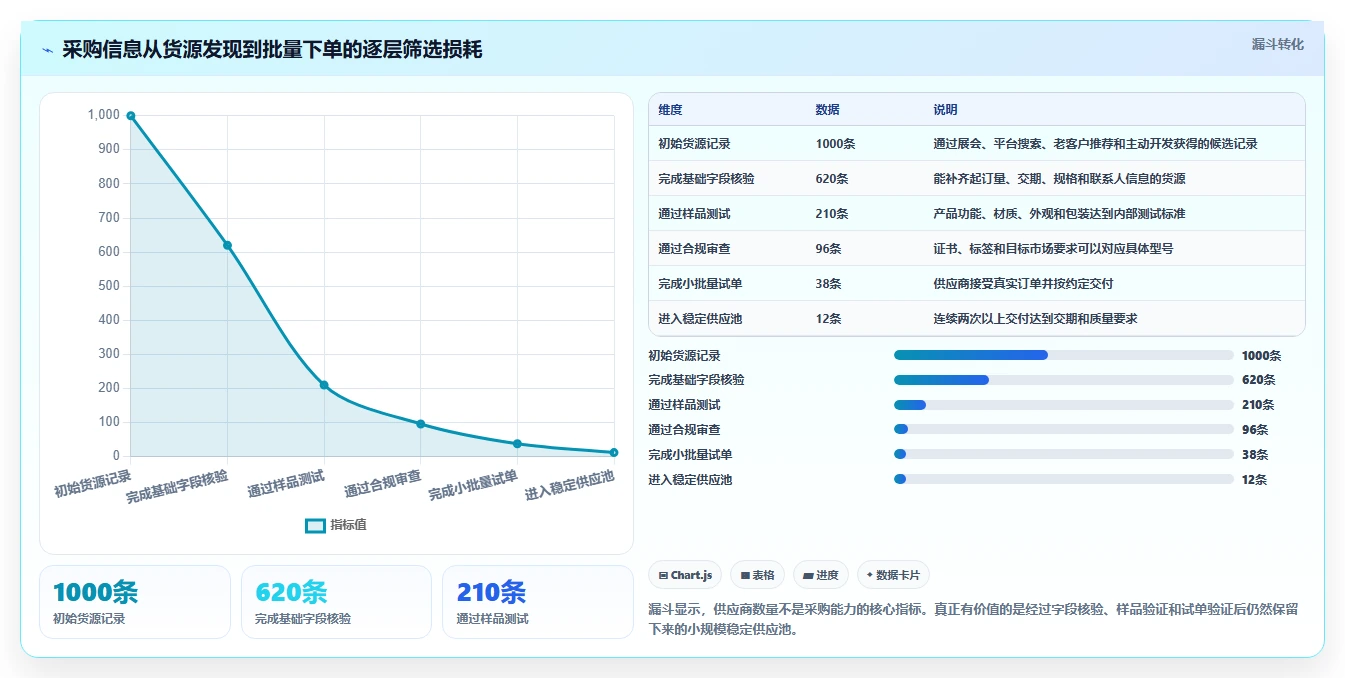Click the description 供应商接受真实订单并按约定交付
This screenshot has height=678, width=1345.
point(1023,284)
